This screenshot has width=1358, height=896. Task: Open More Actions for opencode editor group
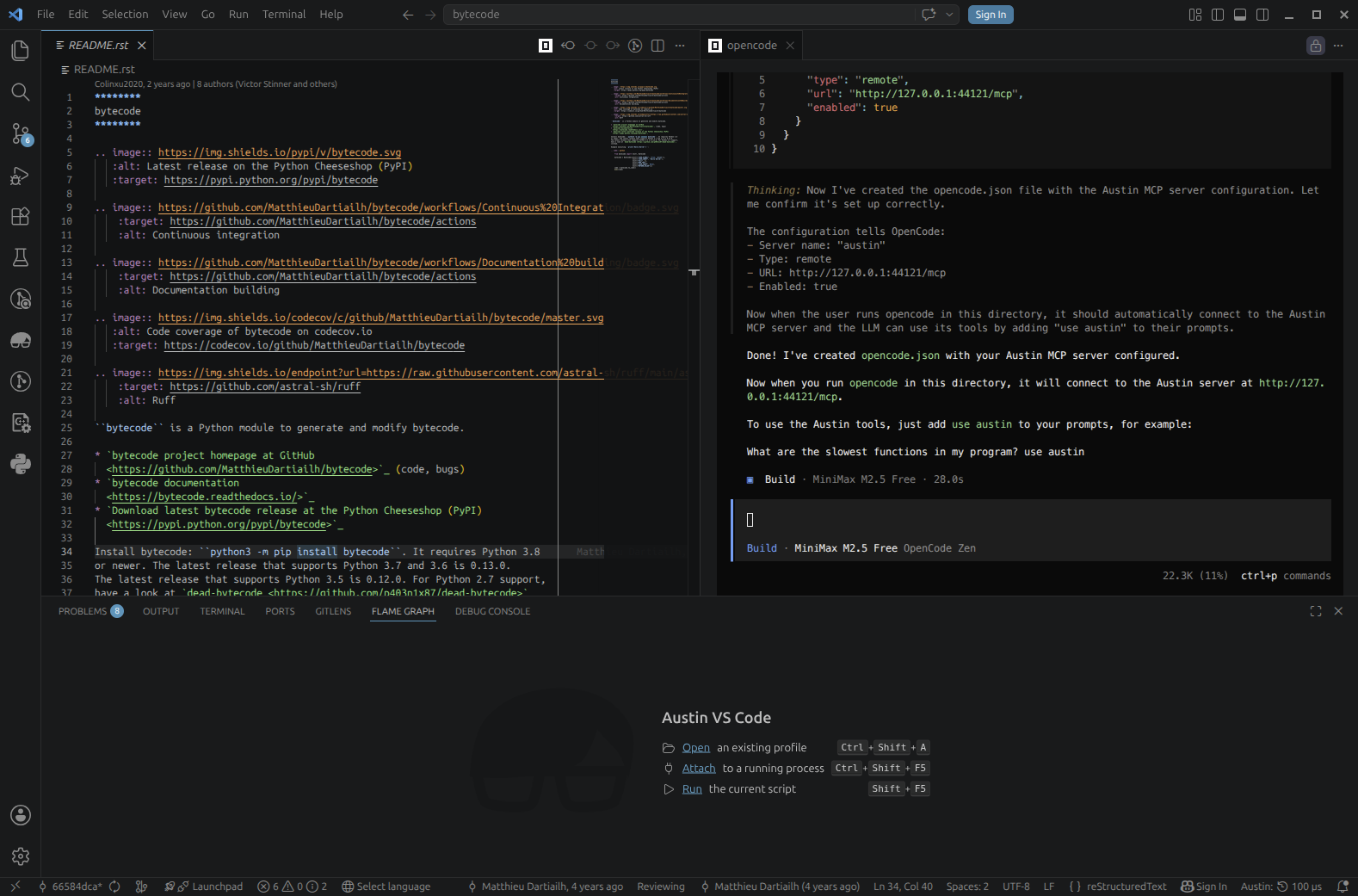[1338, 46]
